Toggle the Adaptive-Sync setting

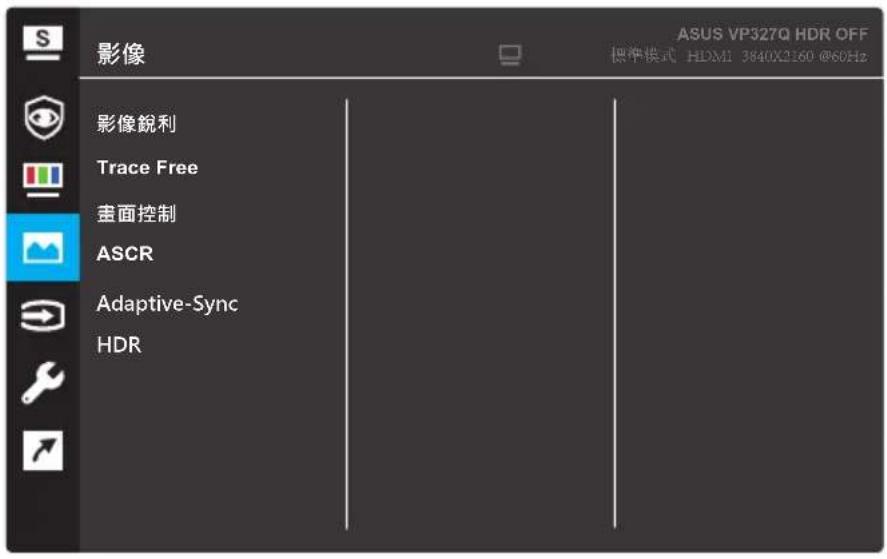[167, 304]
